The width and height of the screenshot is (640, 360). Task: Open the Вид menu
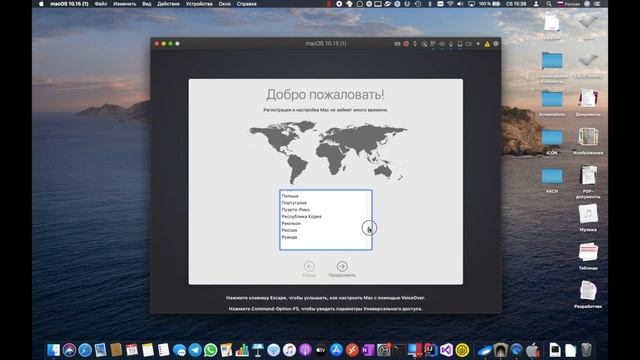[147, 4]
